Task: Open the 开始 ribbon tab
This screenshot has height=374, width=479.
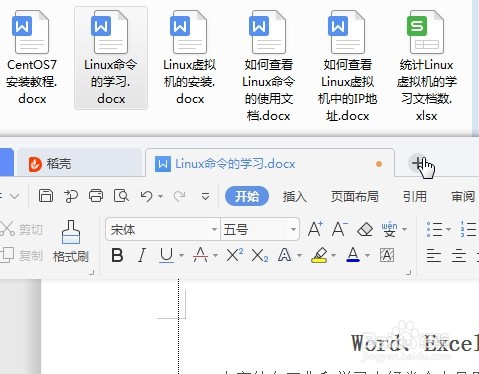Action: 247,196
